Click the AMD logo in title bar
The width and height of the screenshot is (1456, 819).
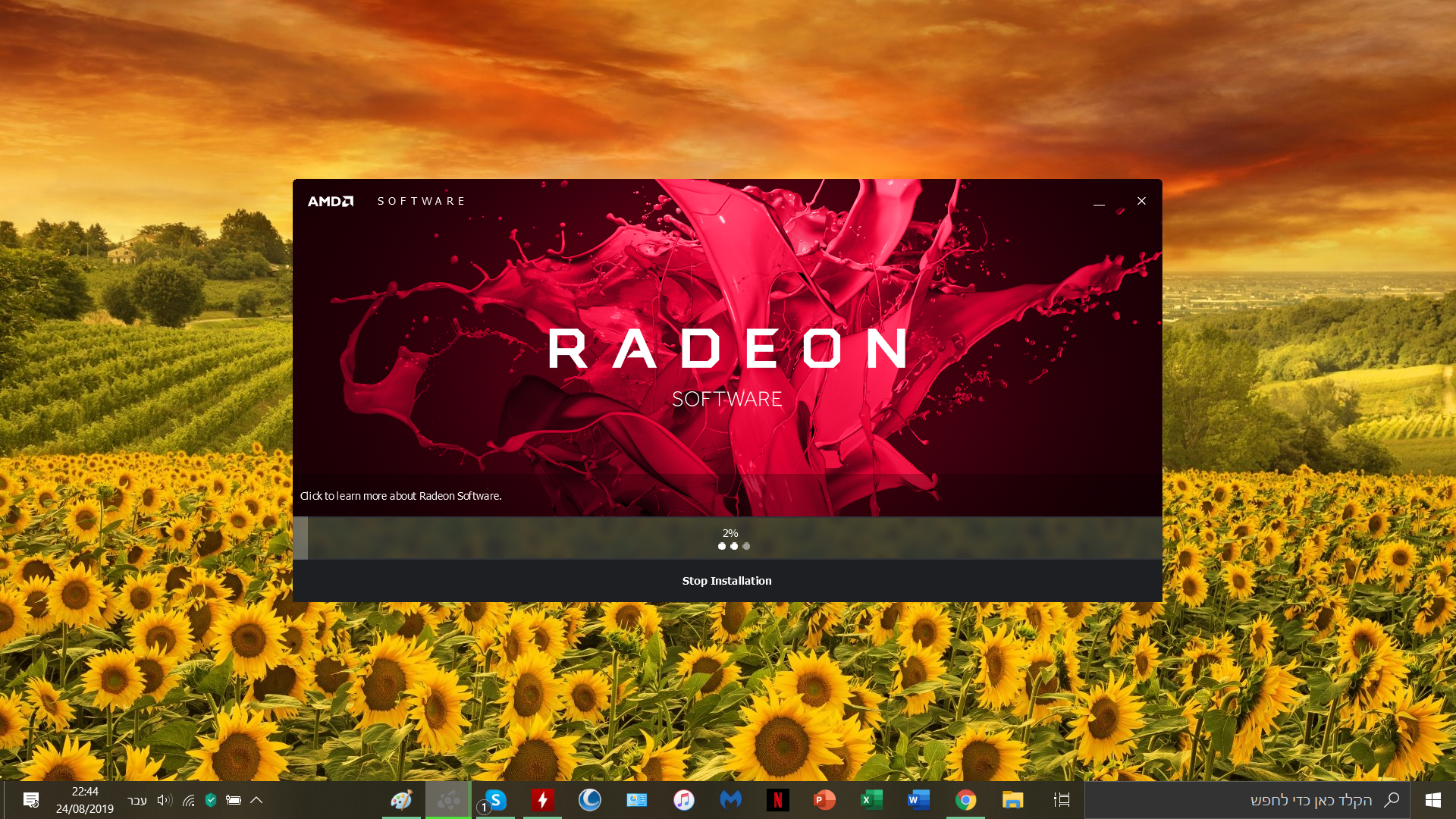pyautogui.click(x=331, y=201)
